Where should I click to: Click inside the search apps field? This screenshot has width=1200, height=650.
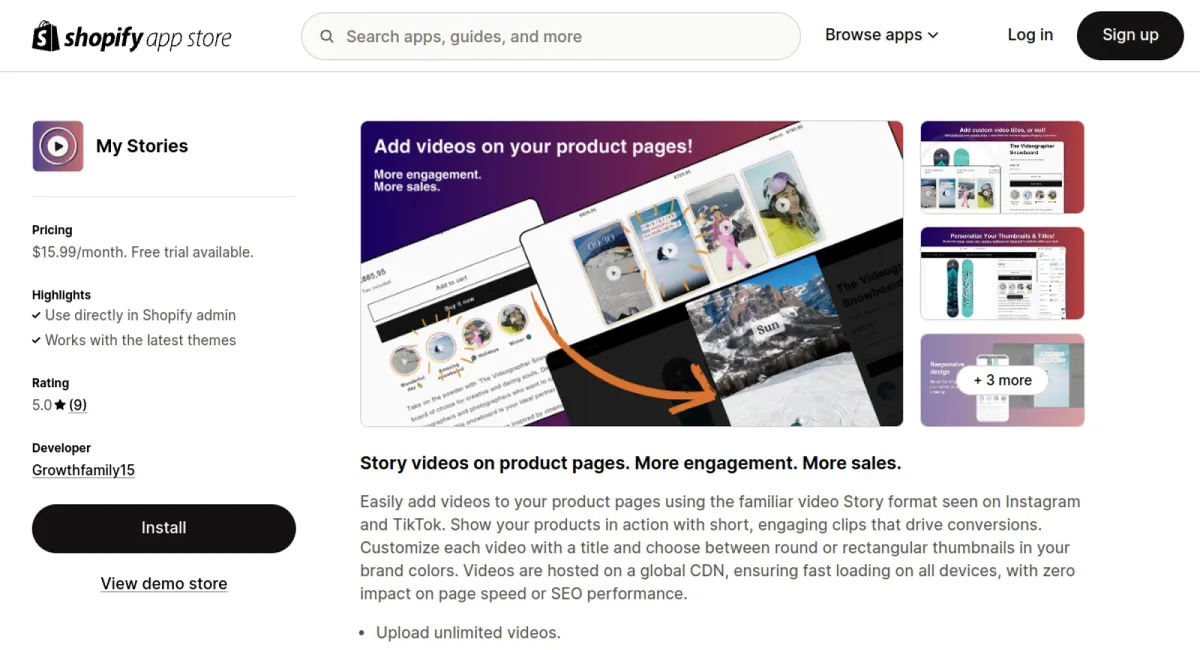click(551, 37)
